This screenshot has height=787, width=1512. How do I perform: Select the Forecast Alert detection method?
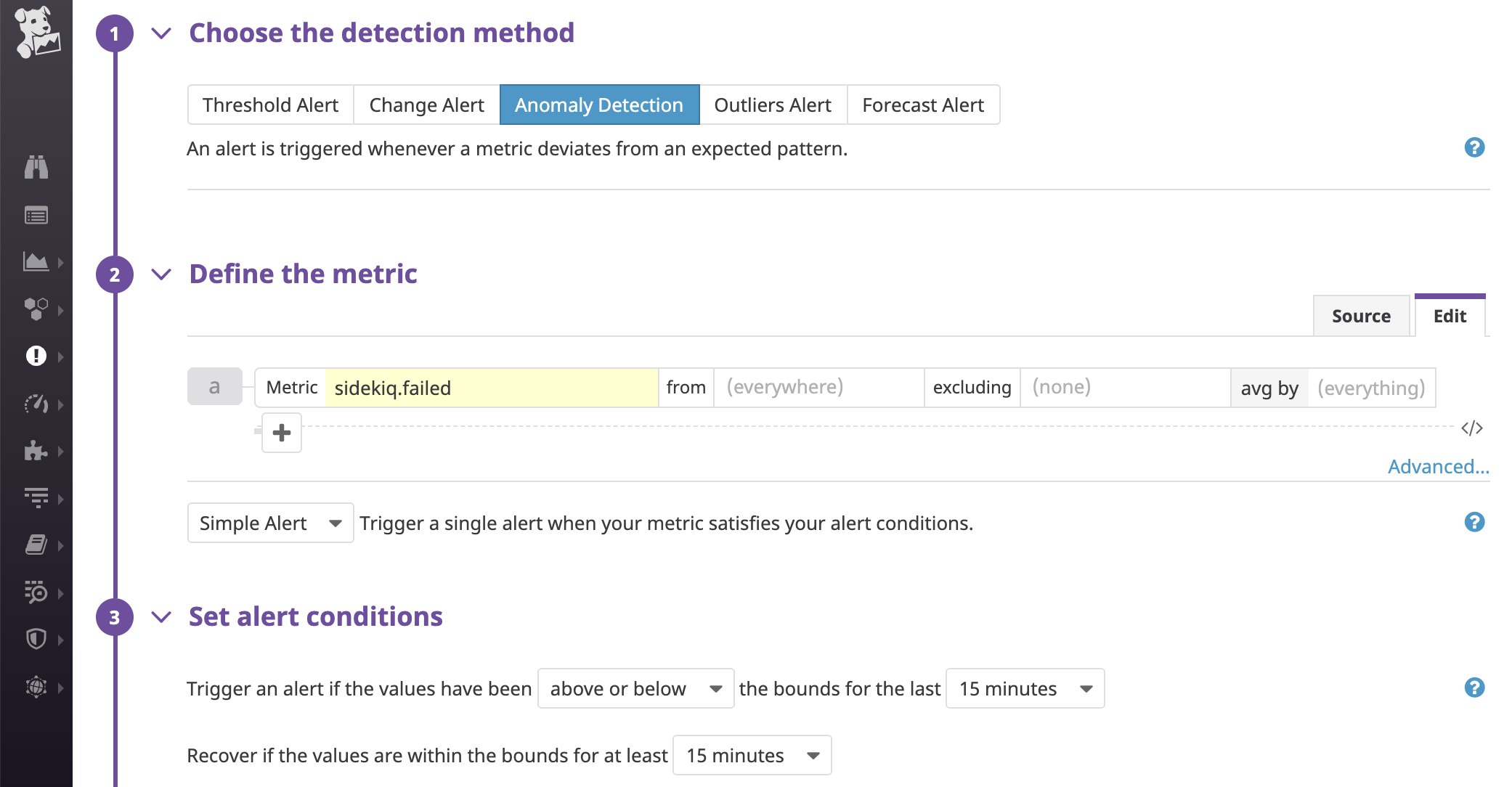point(923,105)
